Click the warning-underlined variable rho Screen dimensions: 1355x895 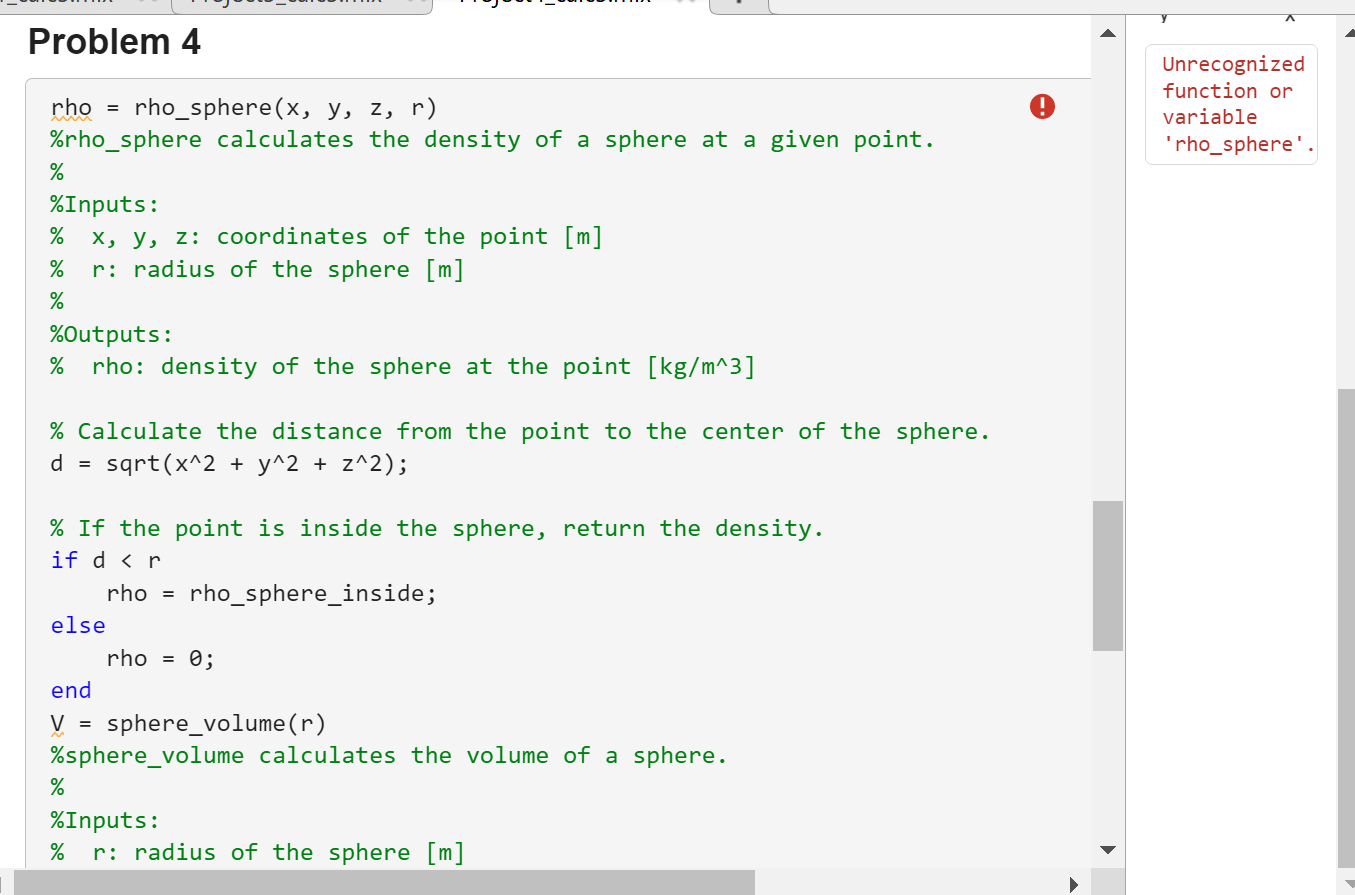(72, 107)
